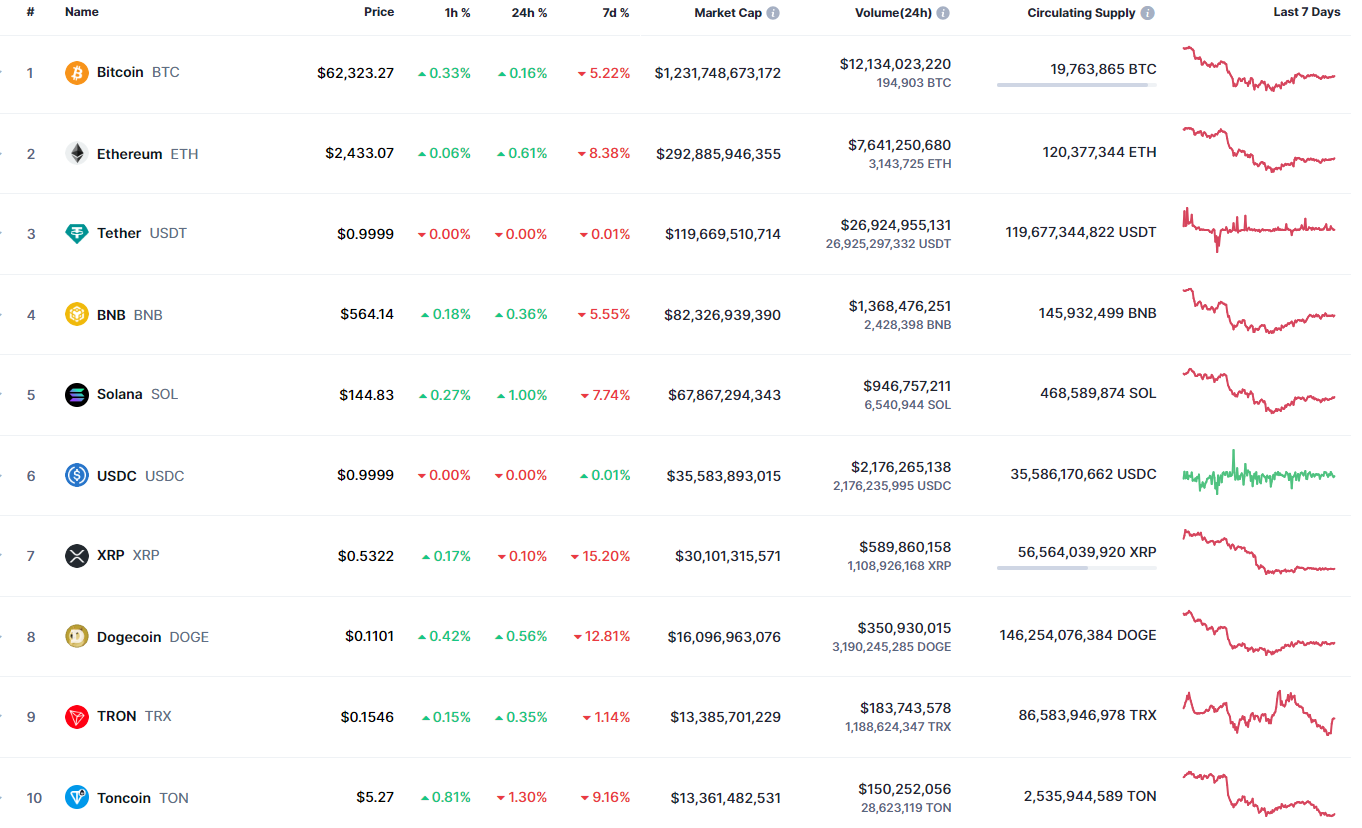
Task: Click the Volume(24h) info icon
Action: pos(943,13)
